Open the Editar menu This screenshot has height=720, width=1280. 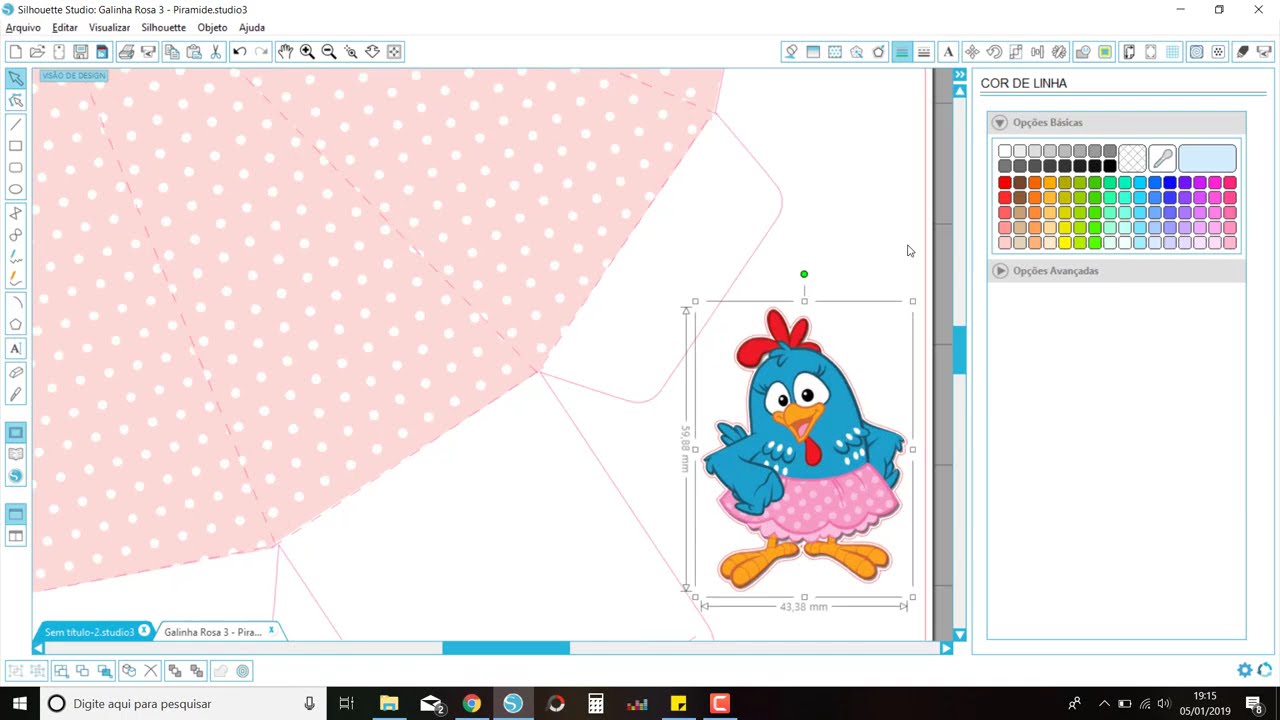tap(65, 28)
